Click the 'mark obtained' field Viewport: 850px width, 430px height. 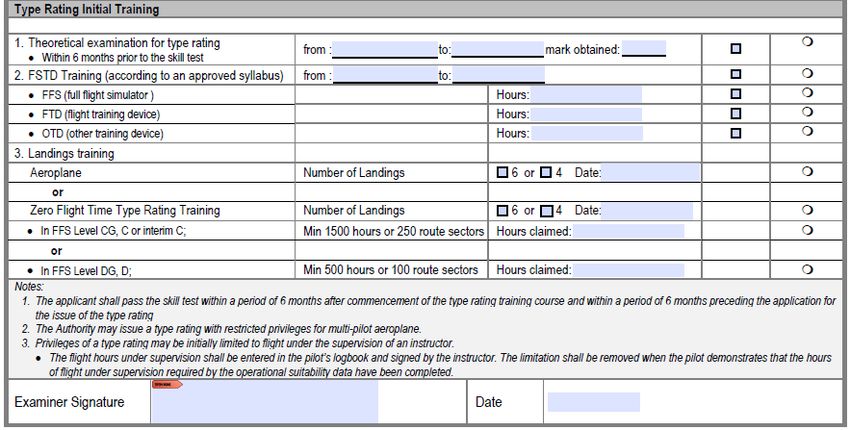[x=644, y=49]
